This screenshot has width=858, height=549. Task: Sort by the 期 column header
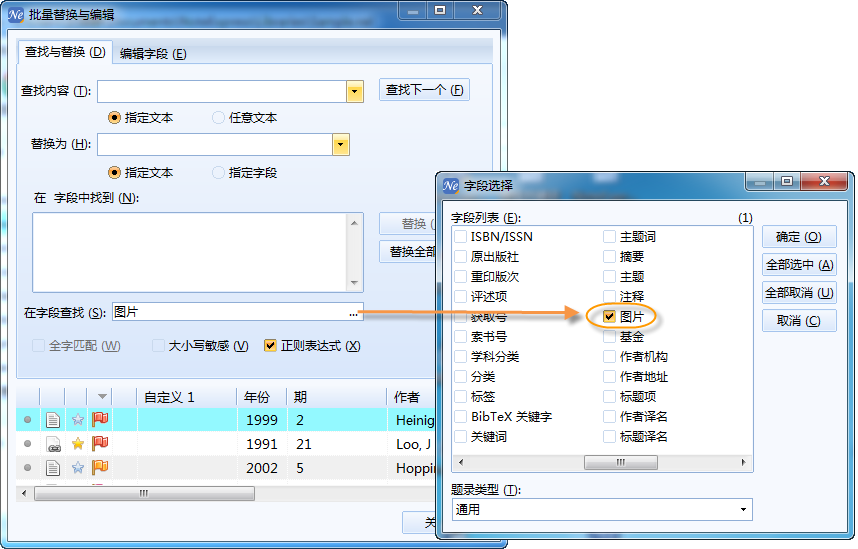337,397
